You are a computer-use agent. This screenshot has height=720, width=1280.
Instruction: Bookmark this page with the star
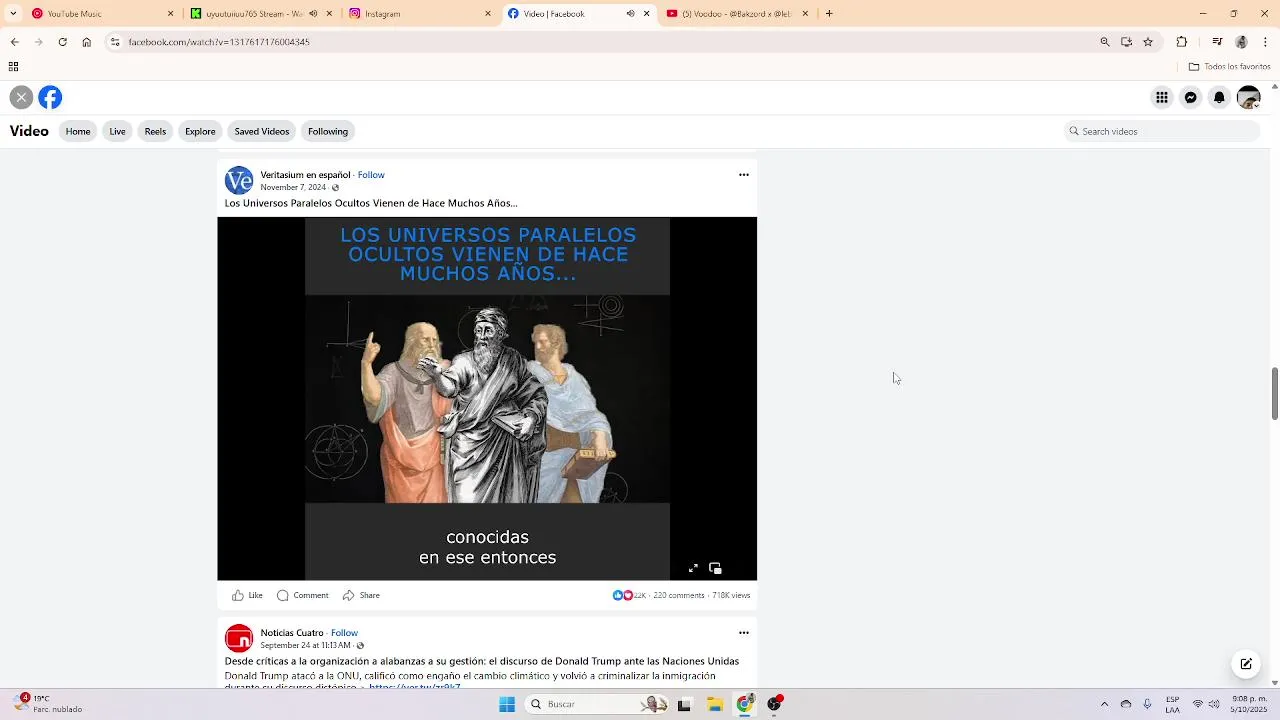click(1148, 42)
